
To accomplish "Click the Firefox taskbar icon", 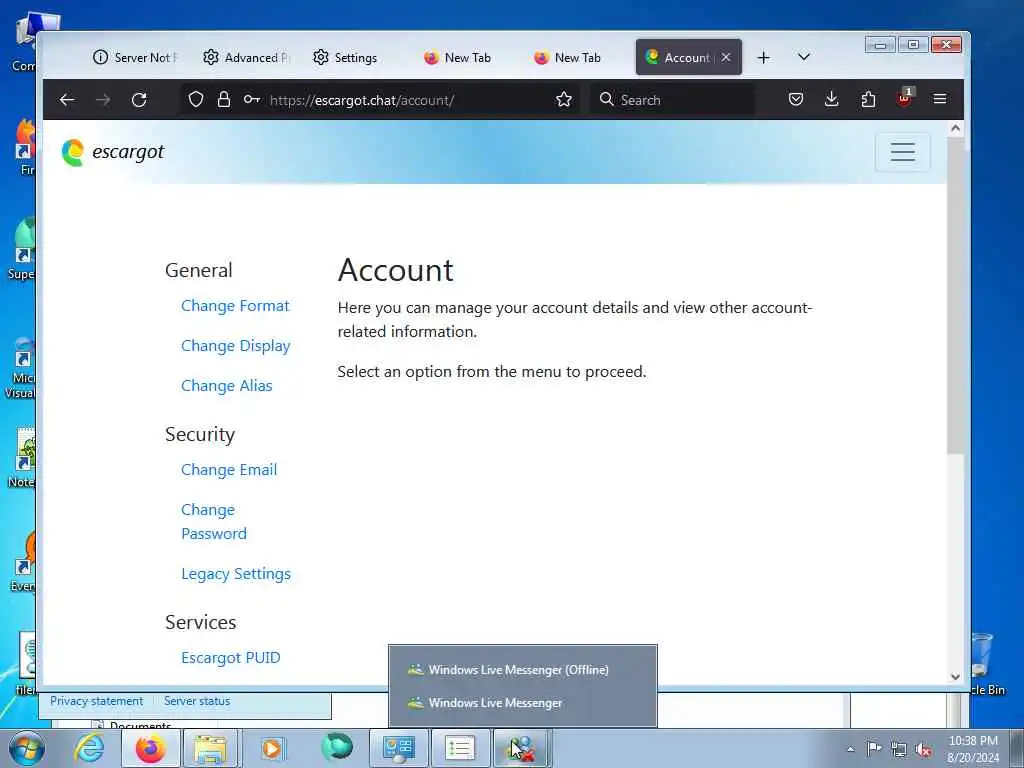I will coord(150,748).
